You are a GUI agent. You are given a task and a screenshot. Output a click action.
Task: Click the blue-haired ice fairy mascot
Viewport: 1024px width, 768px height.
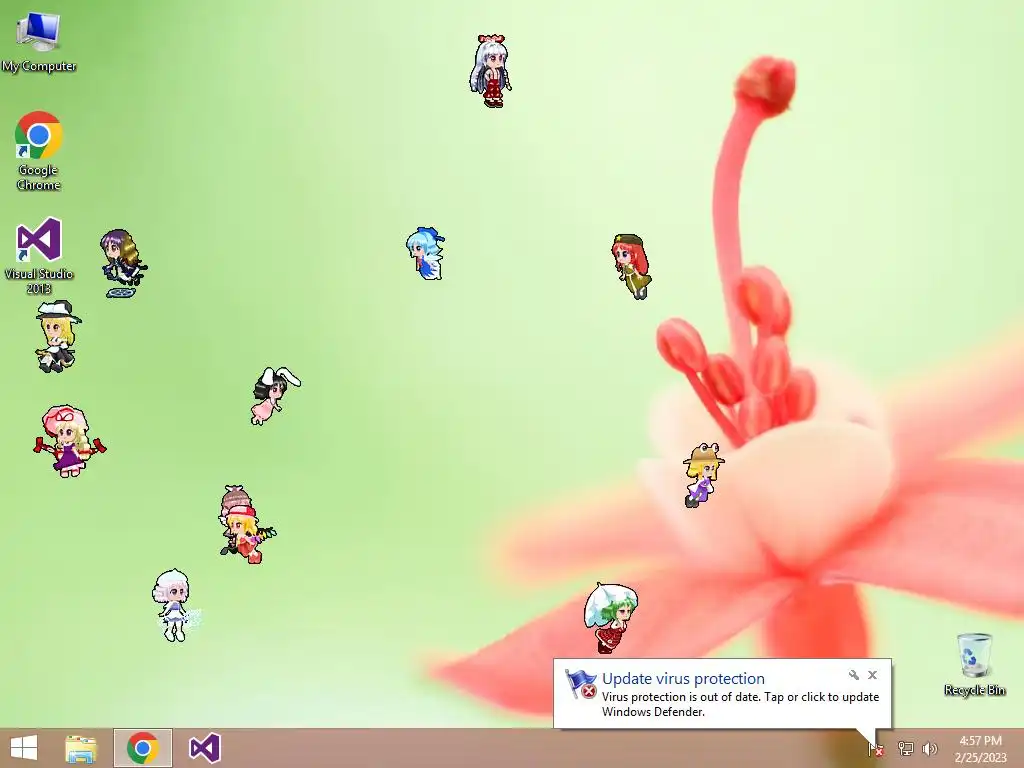pyautogui.click(x=425, y=253)
